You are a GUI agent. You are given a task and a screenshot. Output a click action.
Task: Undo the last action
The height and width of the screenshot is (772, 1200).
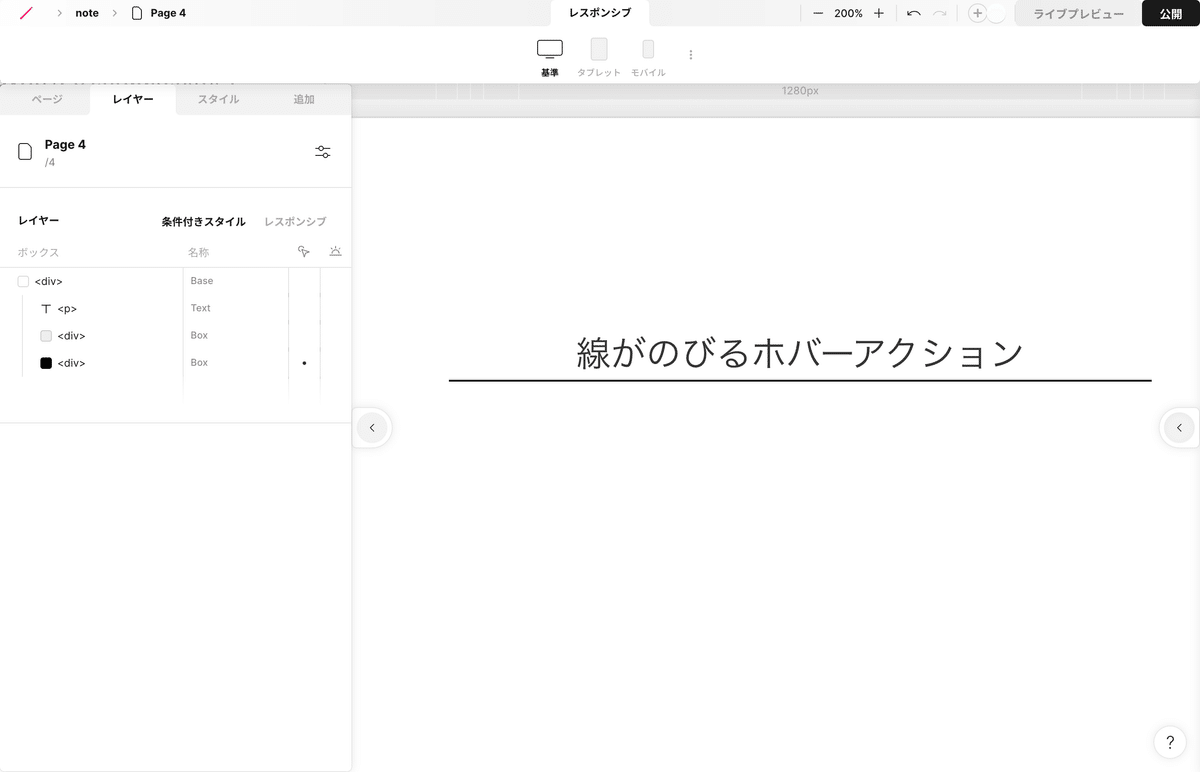pyautogui.click(x=913, y=13)
